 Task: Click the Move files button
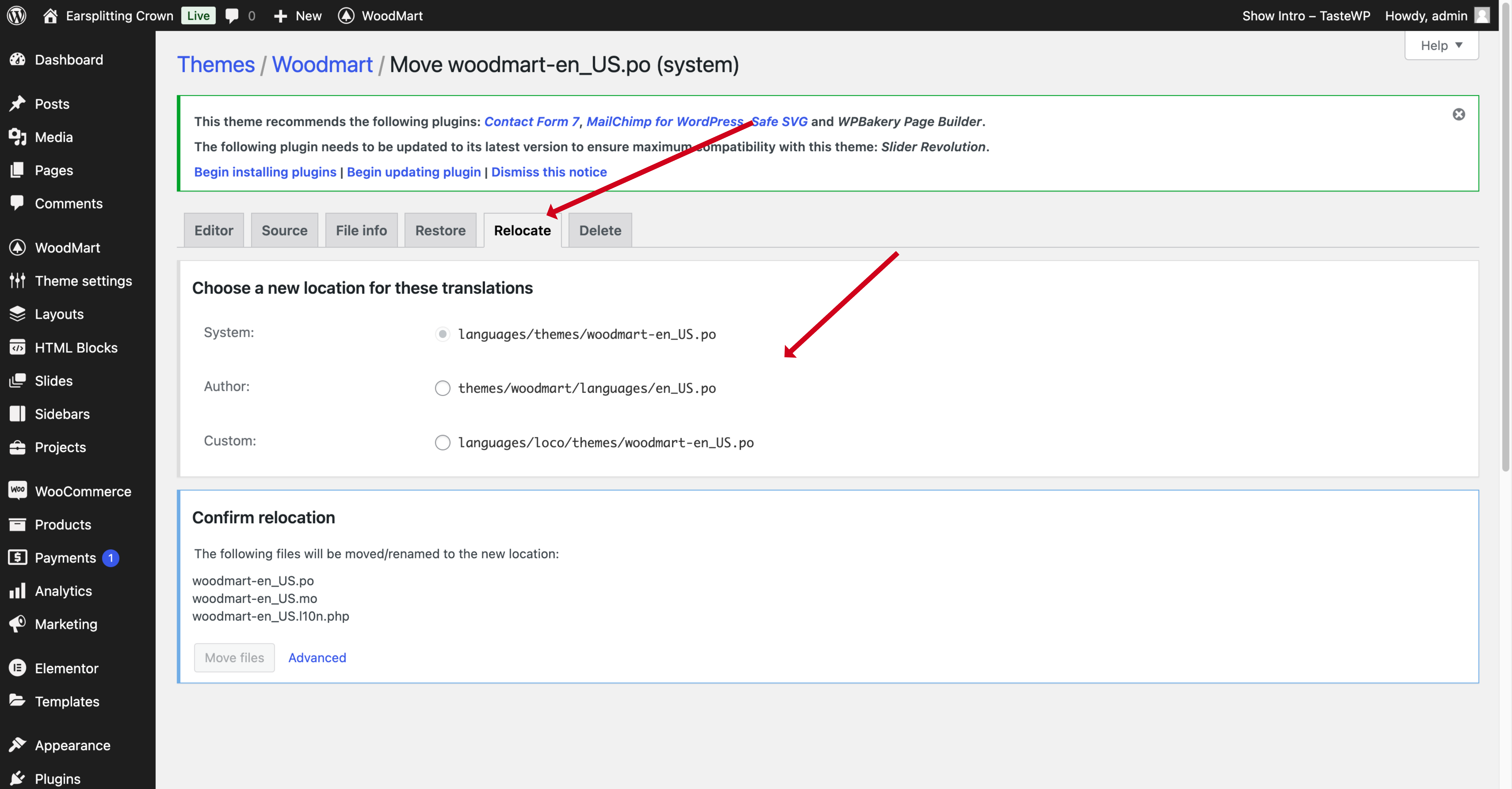tap(234, 657)
